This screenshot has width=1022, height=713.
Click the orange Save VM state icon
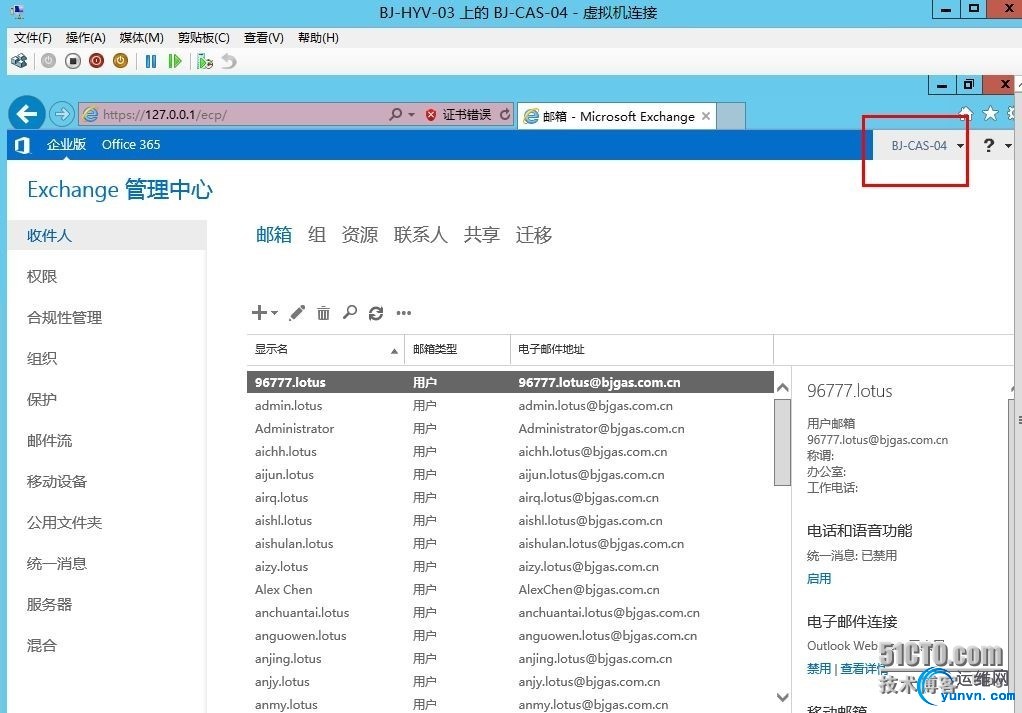(x=121, y=61)
